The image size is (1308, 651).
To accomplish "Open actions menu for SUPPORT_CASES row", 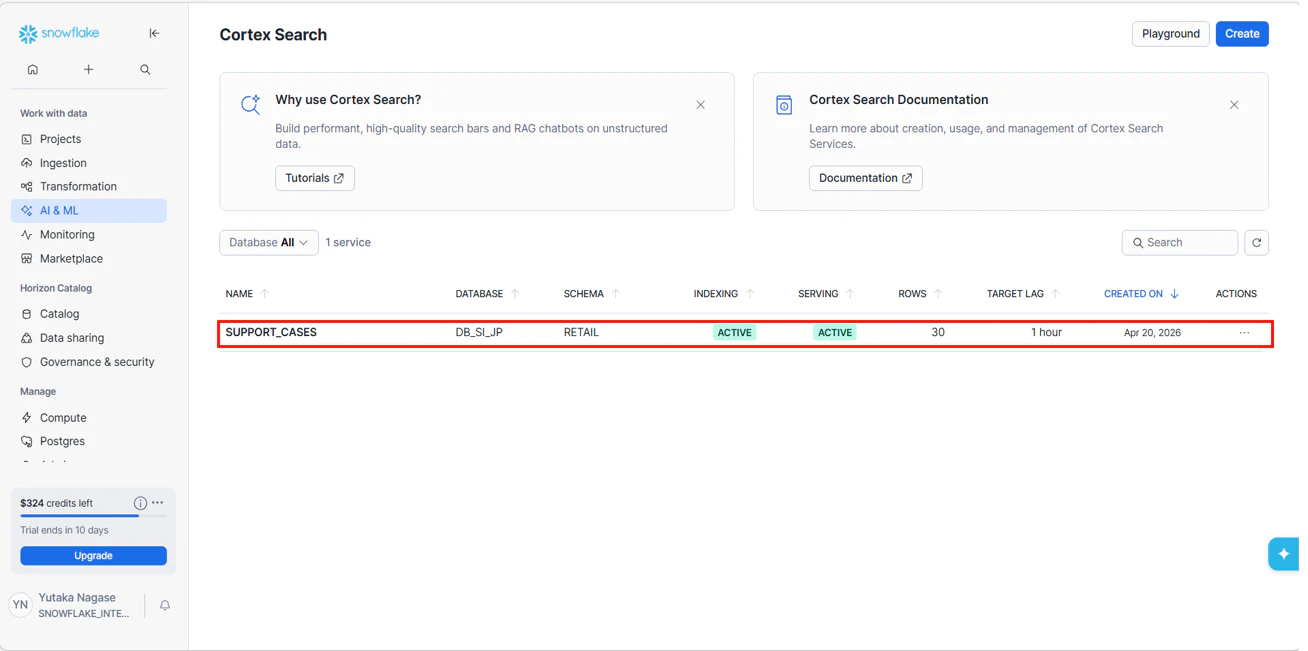I will pyautogui.click(x=1244, y=333).
